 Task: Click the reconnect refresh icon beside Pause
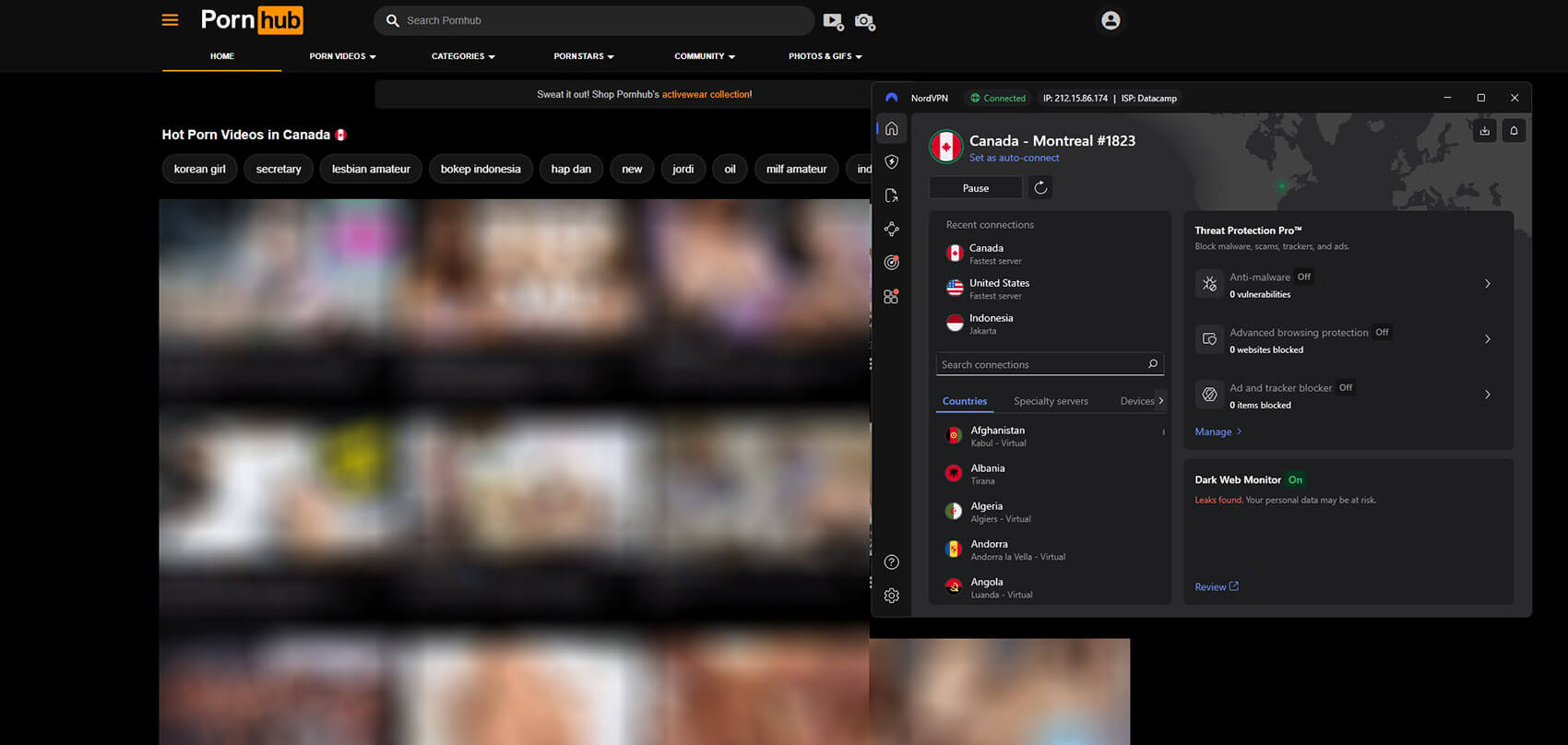[1040, 188]
